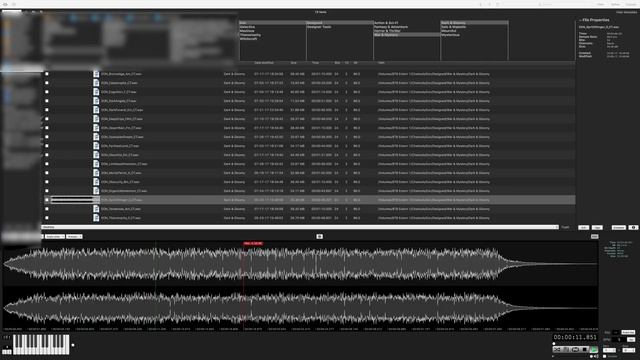This screenshot has height=360, width=640.
Task: Click the file icon of SON_Obscurity_Bm_ET.wav
Action: 96,182
